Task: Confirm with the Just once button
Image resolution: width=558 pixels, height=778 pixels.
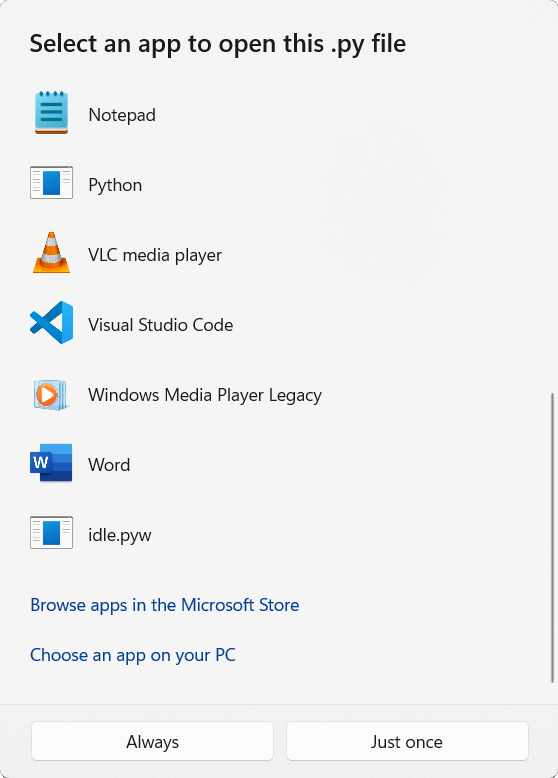Action: click(407, 741)
